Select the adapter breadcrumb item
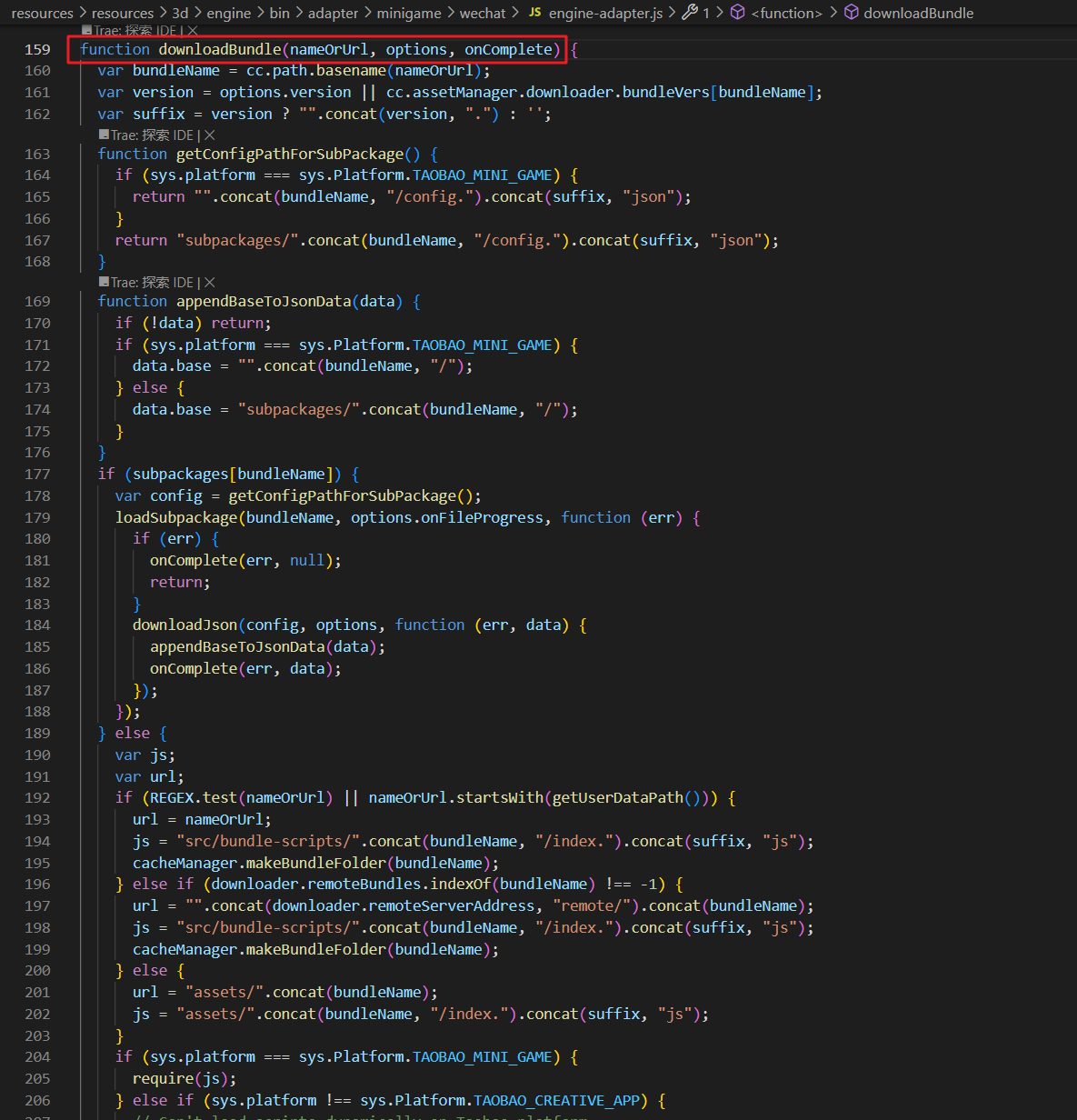Viewport: 1077px width, 1120px height. pos(333,13)
